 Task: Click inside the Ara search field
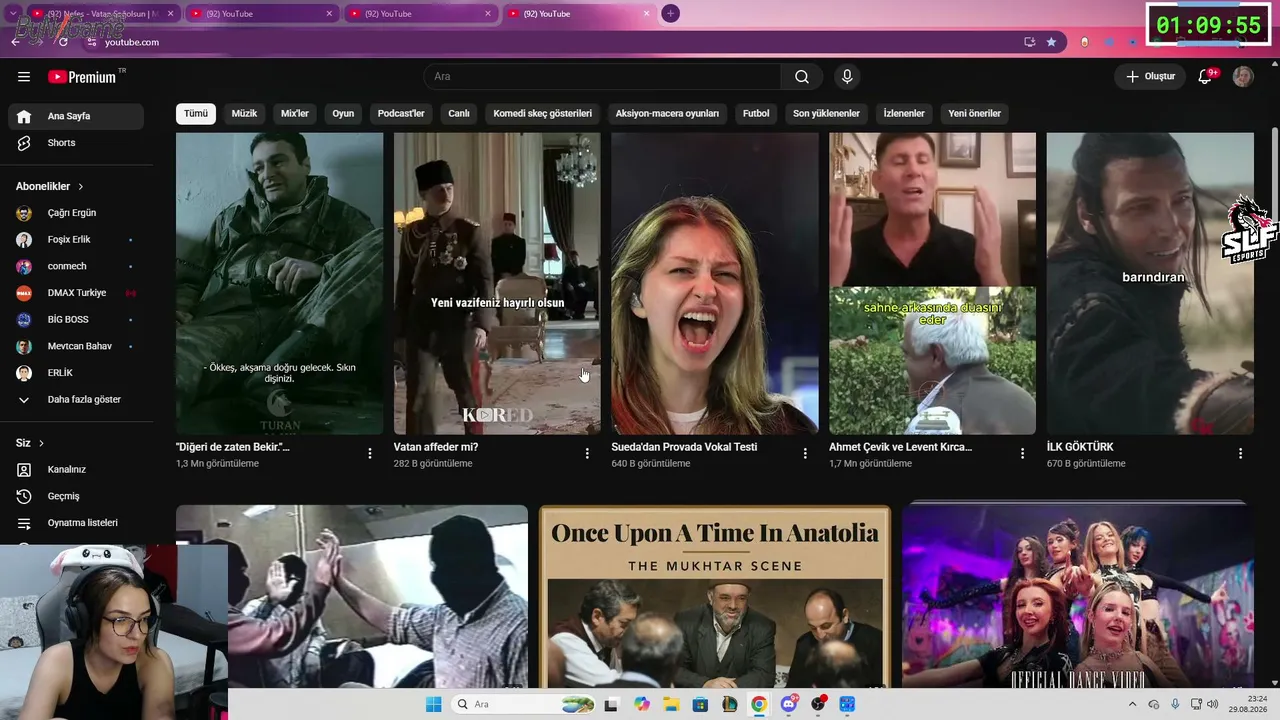tap(603, 77)
